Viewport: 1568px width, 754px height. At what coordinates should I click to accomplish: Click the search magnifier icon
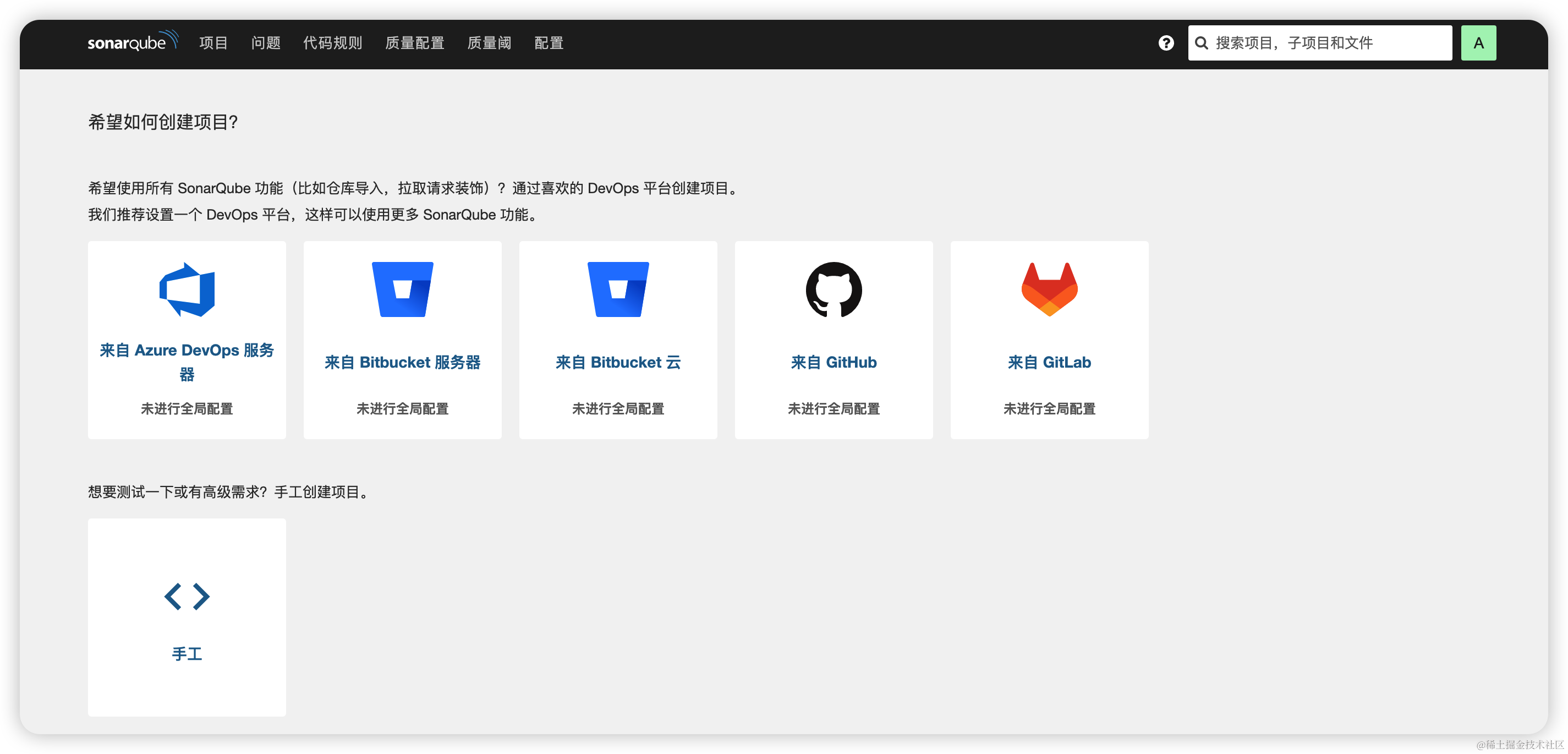(x=1201, y=43)
